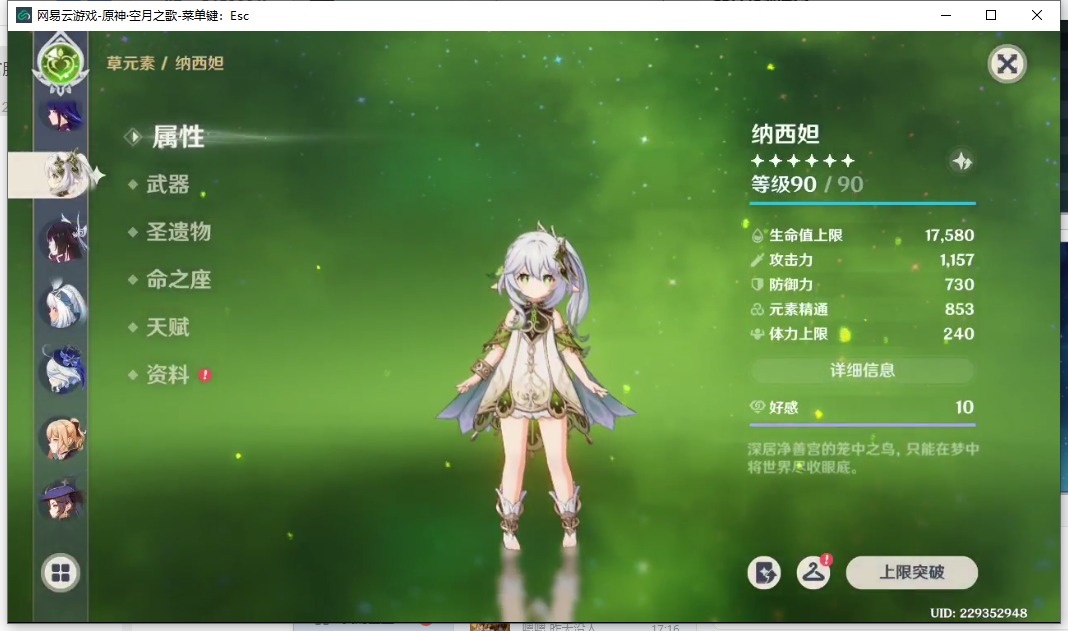Open the 武器 weapon tab

(x=168, y=185)
